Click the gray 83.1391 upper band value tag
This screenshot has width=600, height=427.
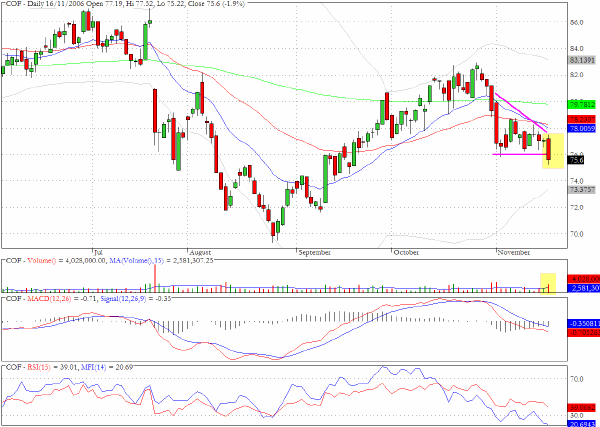(x=582, y=60)
